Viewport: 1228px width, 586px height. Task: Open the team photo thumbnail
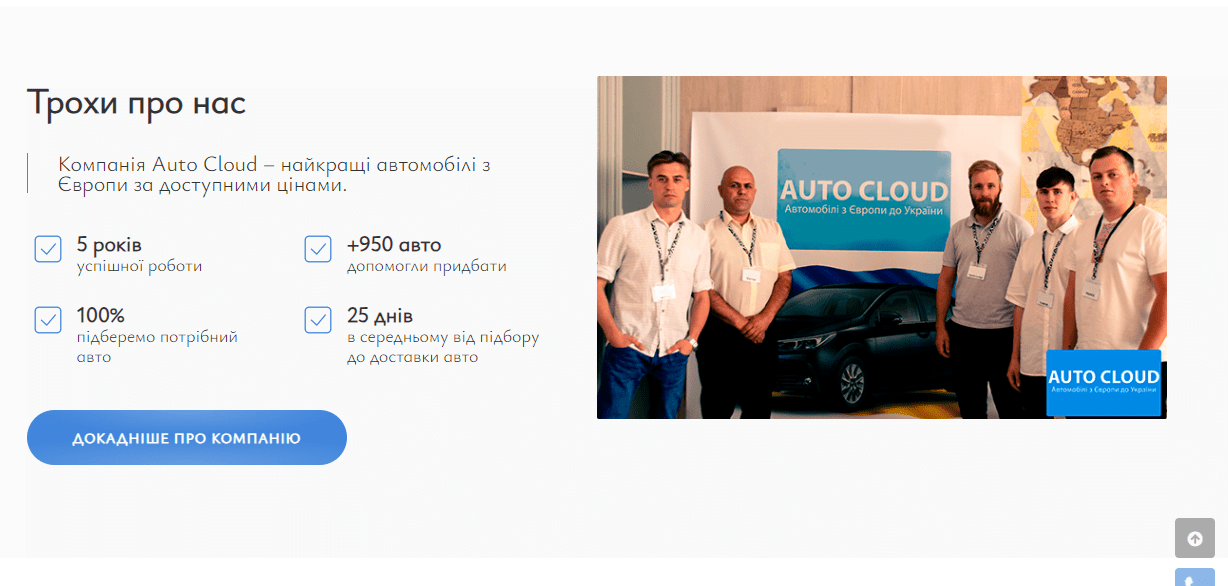pos(882,247)
